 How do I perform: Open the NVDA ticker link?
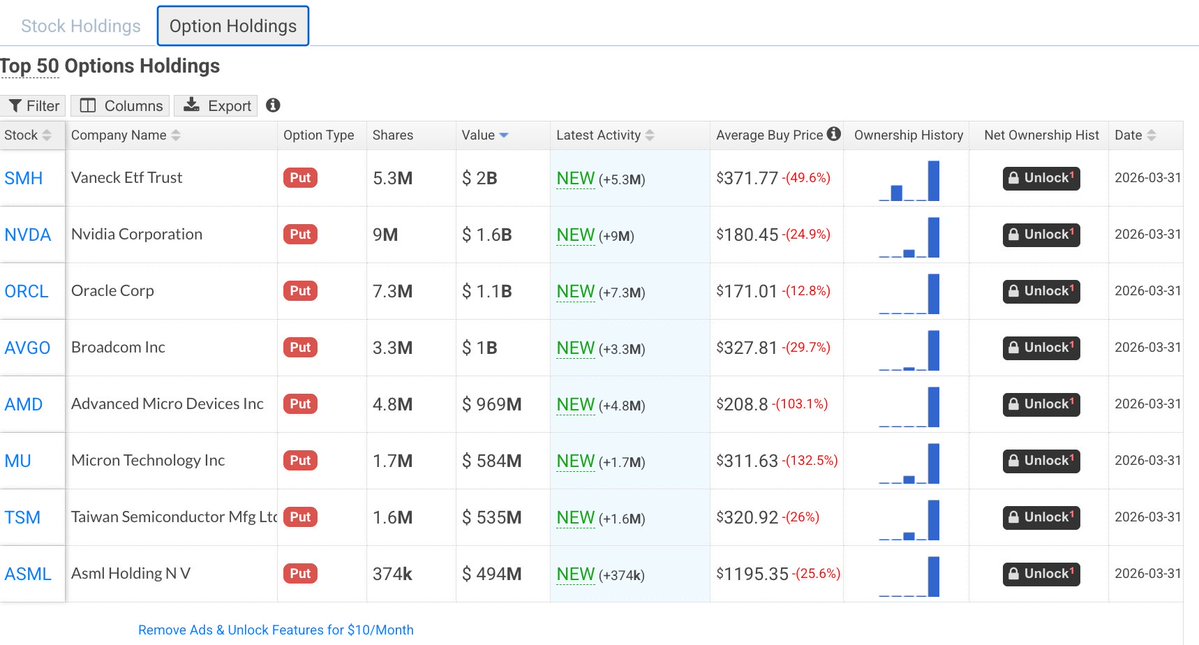point(28,235)
